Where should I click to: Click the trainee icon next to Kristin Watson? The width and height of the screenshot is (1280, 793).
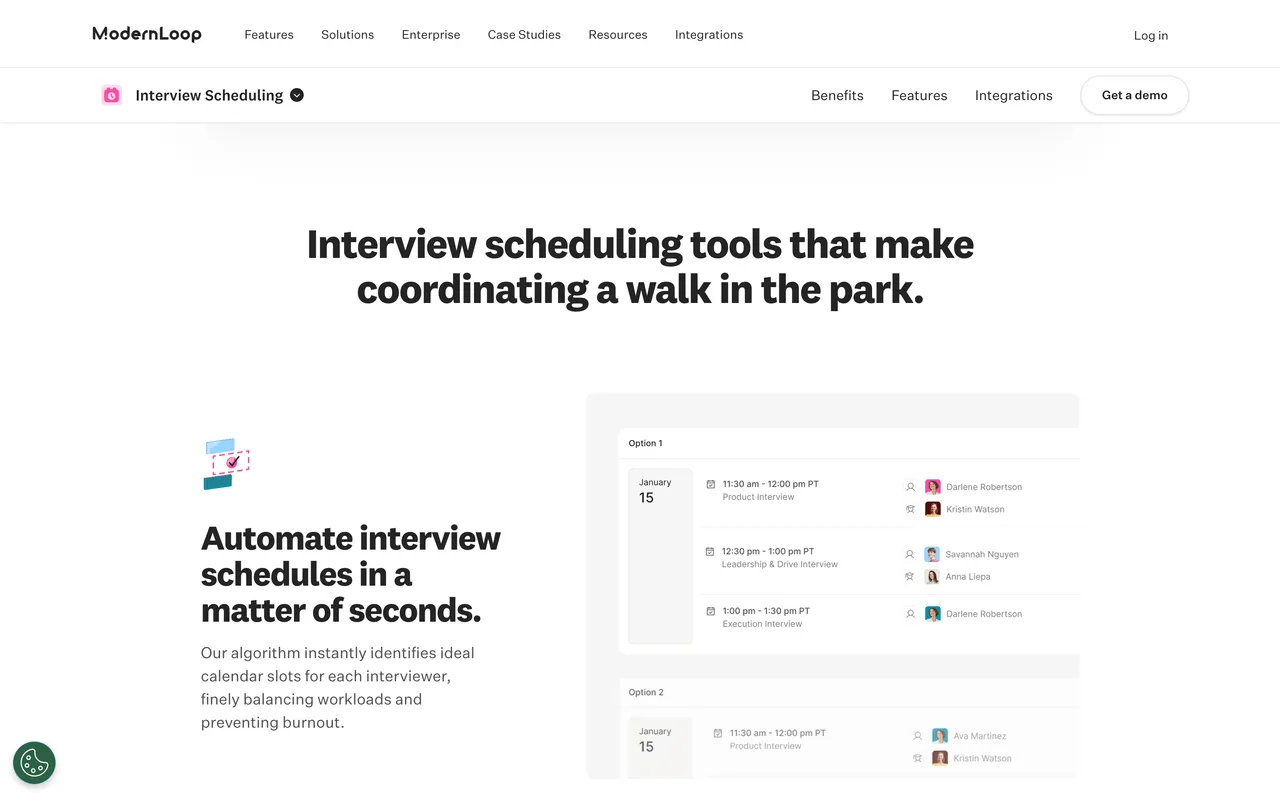pos(910,509)
